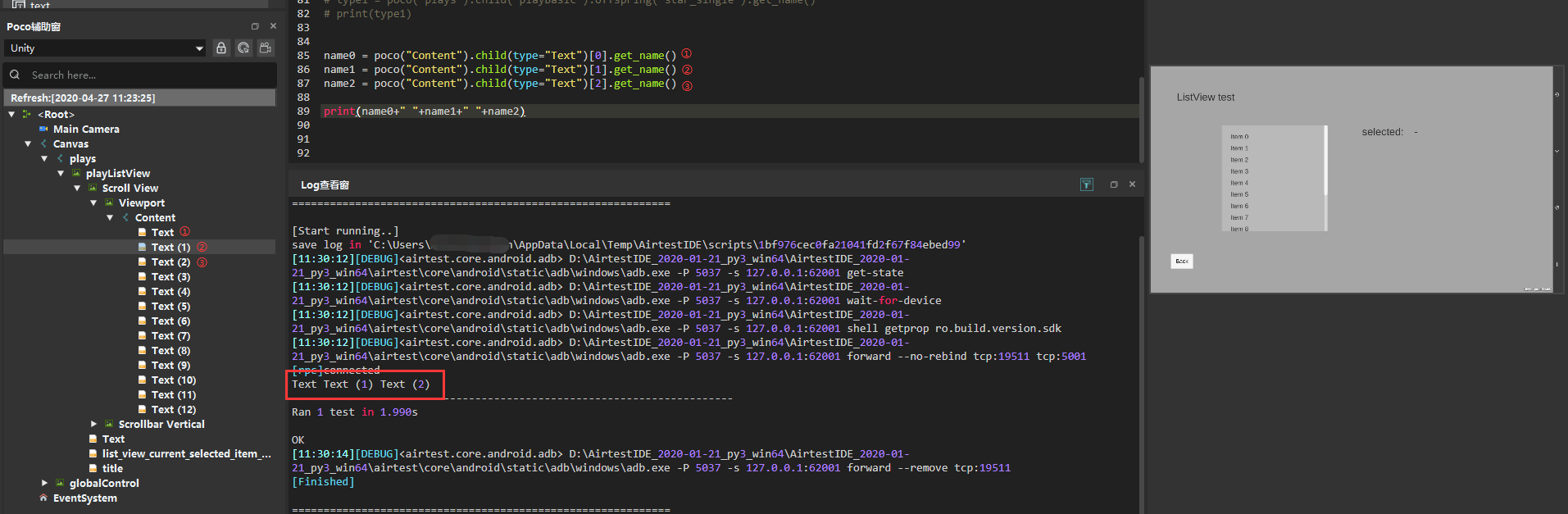Click the Search here input field
Screen dimensions: 1568x514
click(140, 75)
